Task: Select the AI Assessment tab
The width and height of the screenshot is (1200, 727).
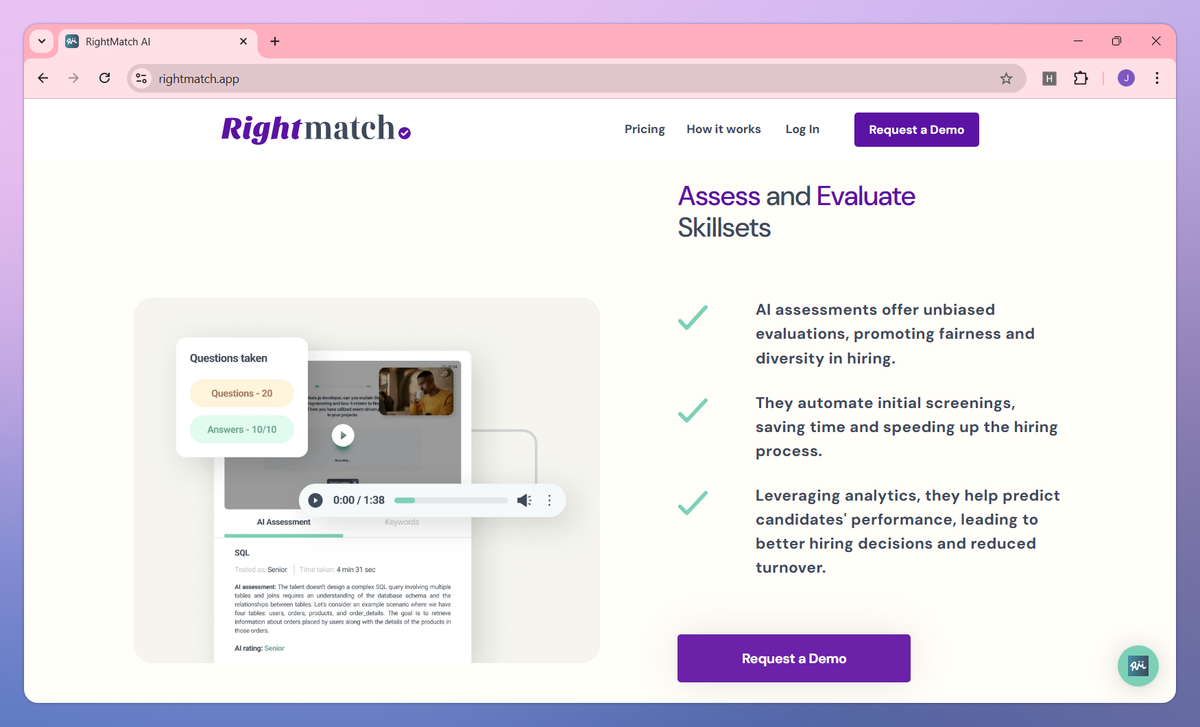Action: (x=284, y=521)
